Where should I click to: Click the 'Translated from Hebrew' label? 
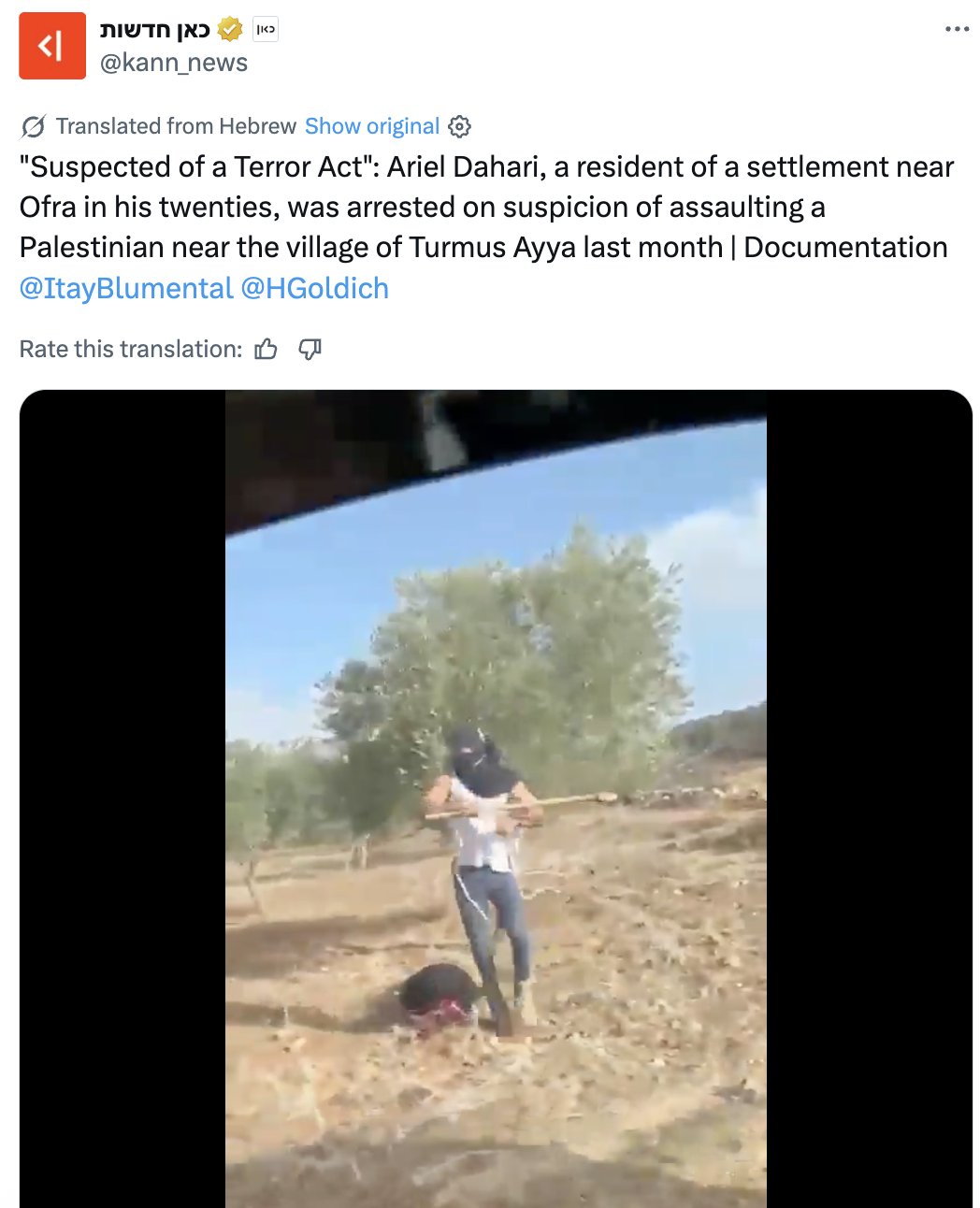176,126
